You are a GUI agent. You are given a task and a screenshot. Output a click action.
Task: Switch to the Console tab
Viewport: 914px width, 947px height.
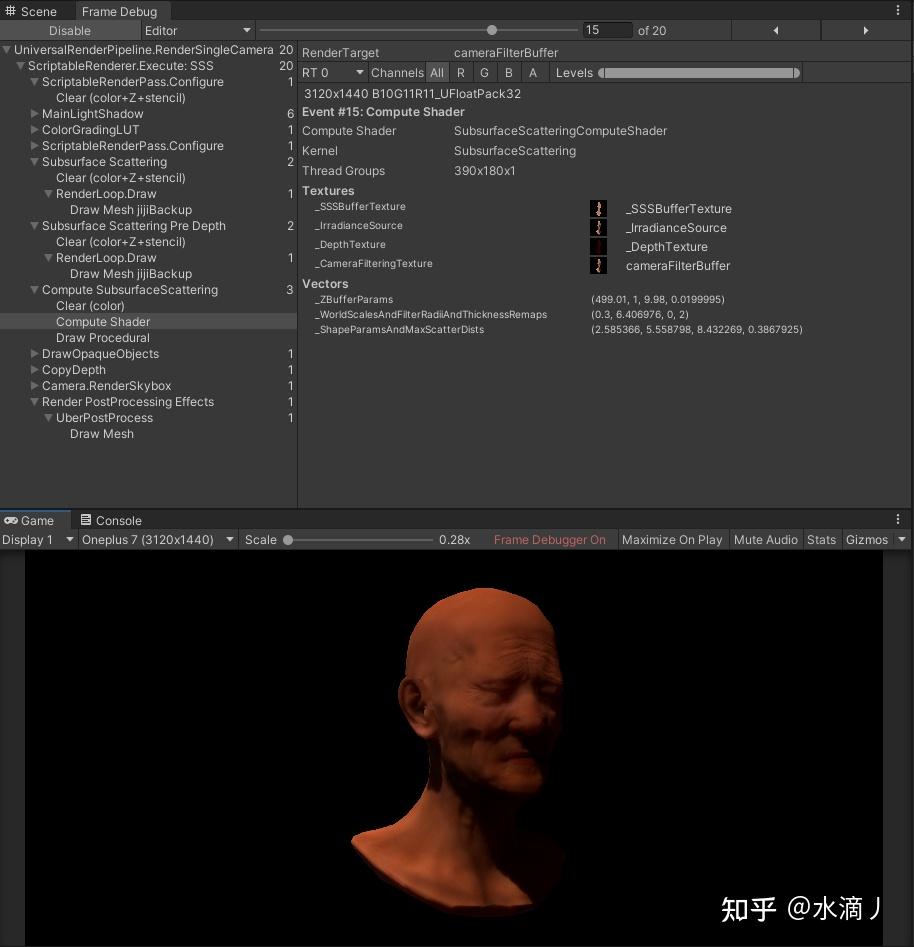111,520
